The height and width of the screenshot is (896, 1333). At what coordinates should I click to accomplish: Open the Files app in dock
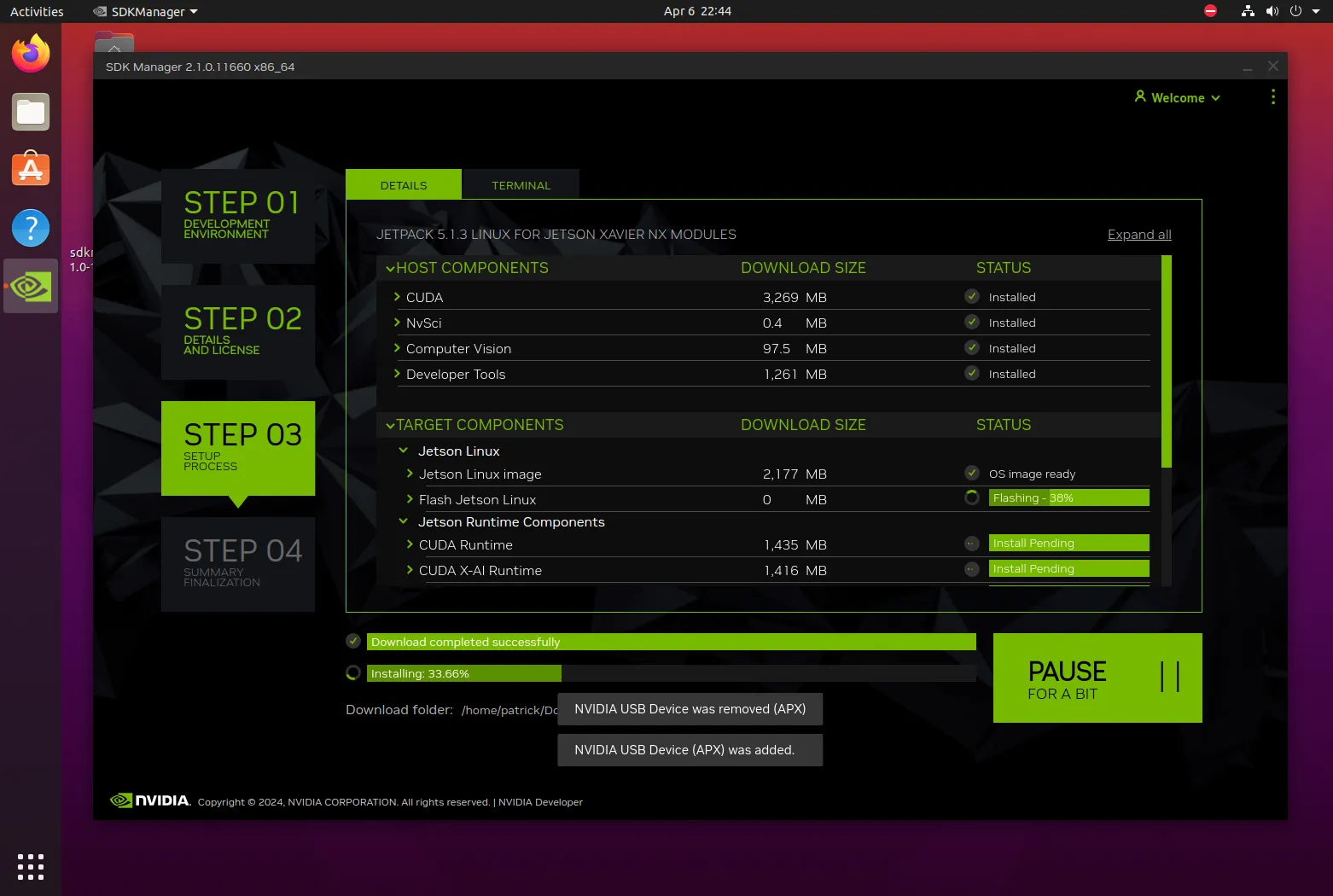(31, 112)
